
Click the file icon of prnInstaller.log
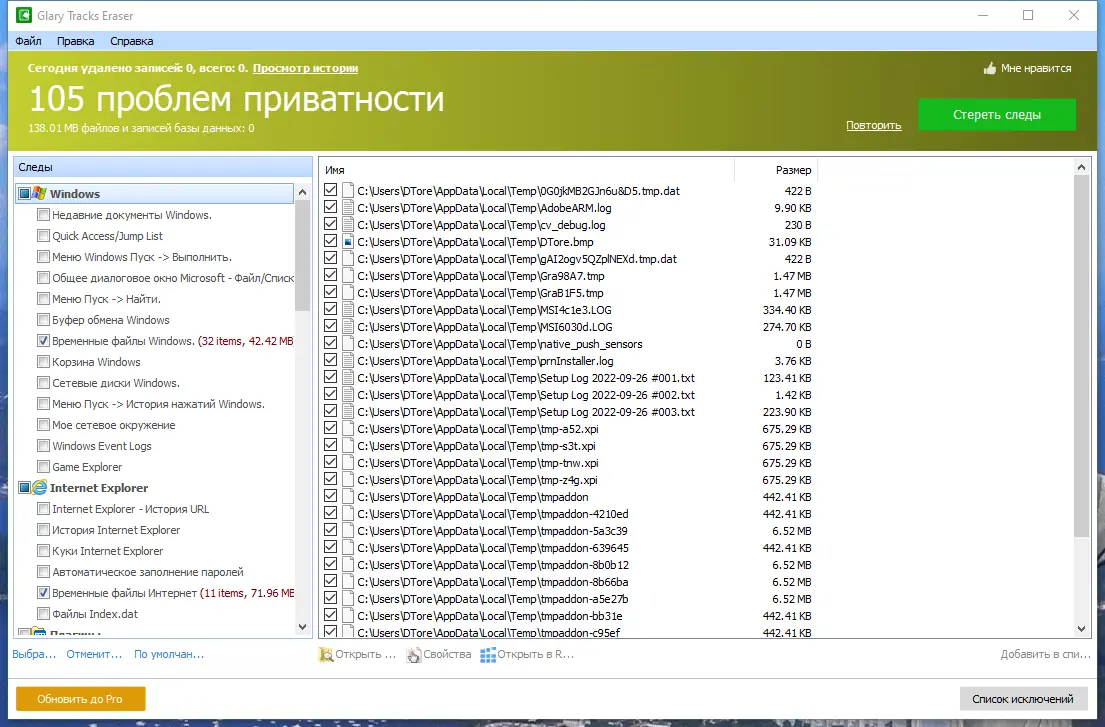(347, 361)
